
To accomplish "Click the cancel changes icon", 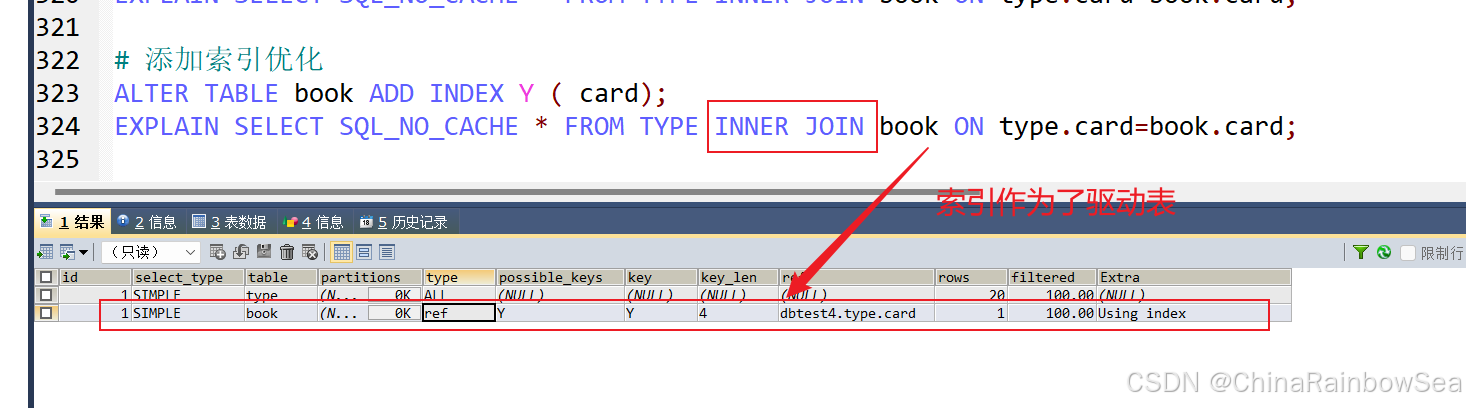I will [x=310, y=252].
